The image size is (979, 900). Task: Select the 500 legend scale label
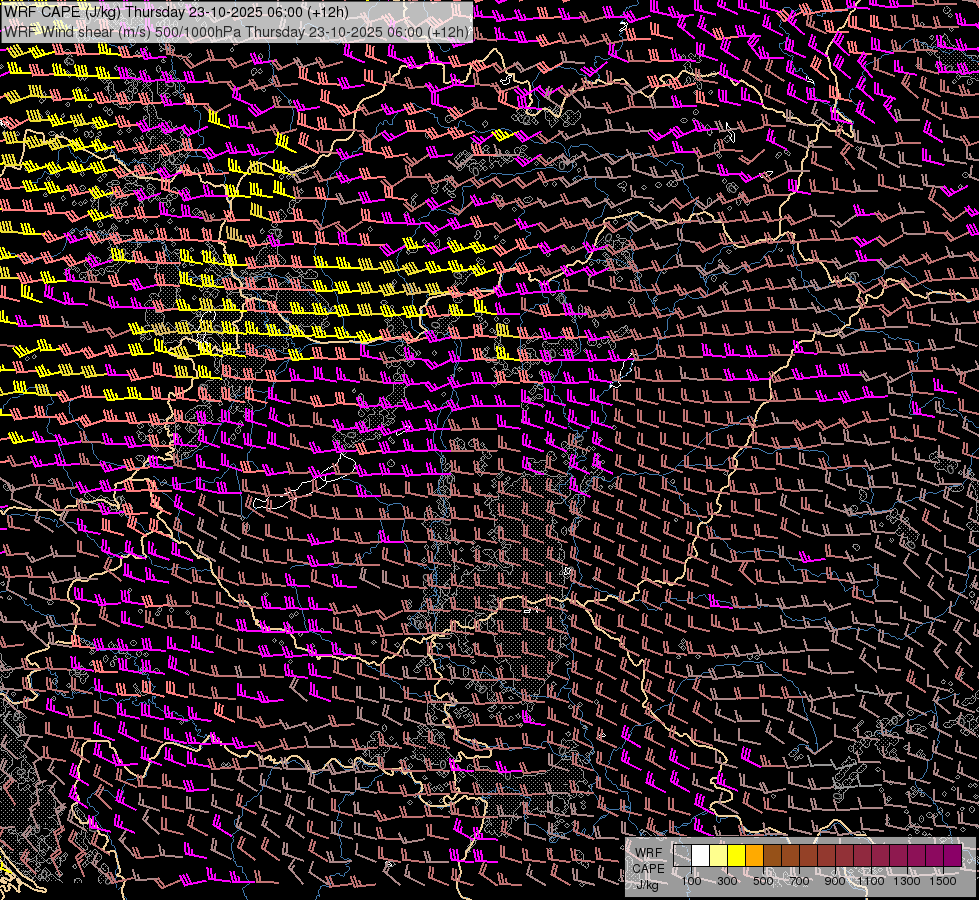point(763,881)
